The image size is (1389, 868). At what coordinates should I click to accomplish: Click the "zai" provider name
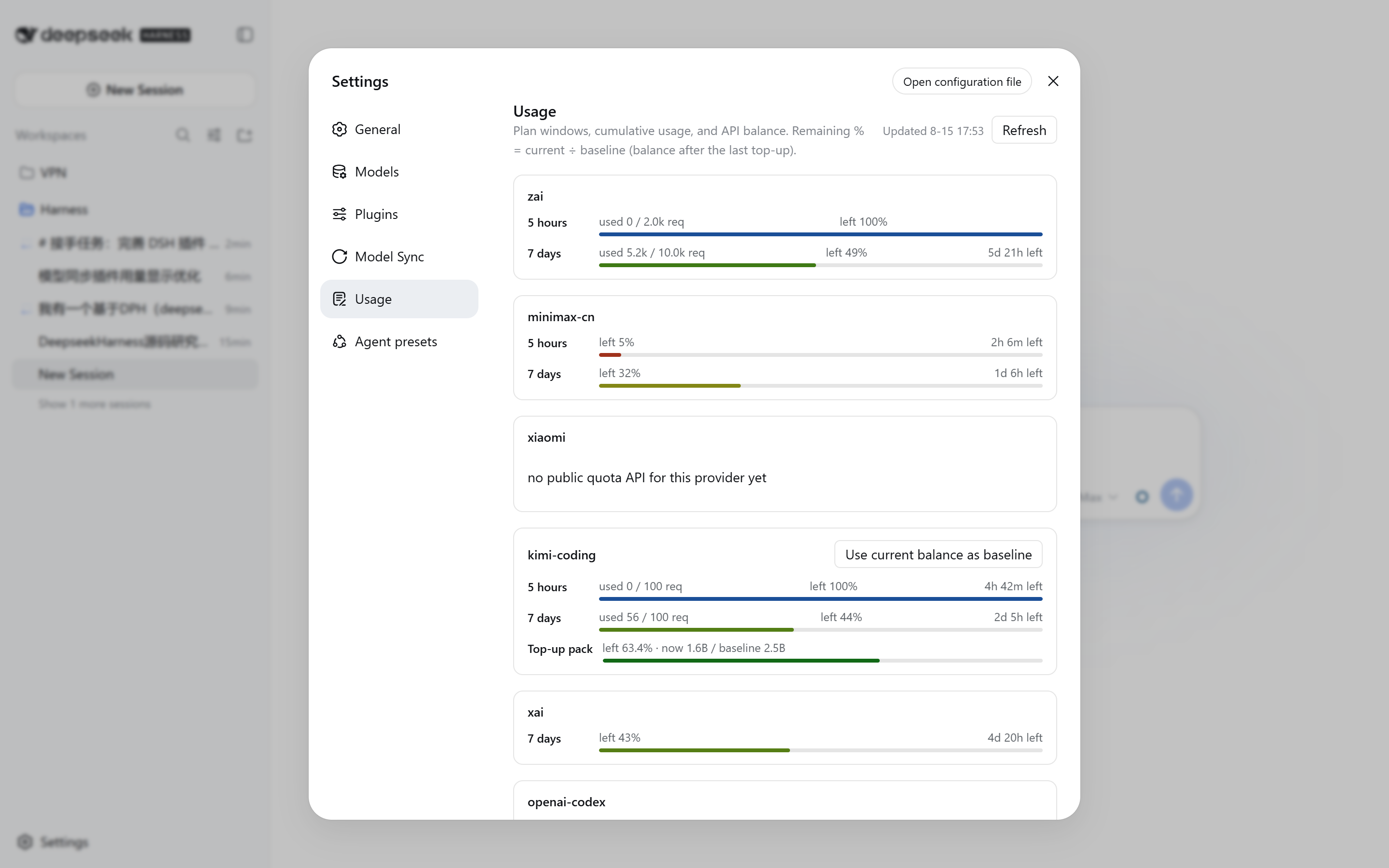coord(535,196)
